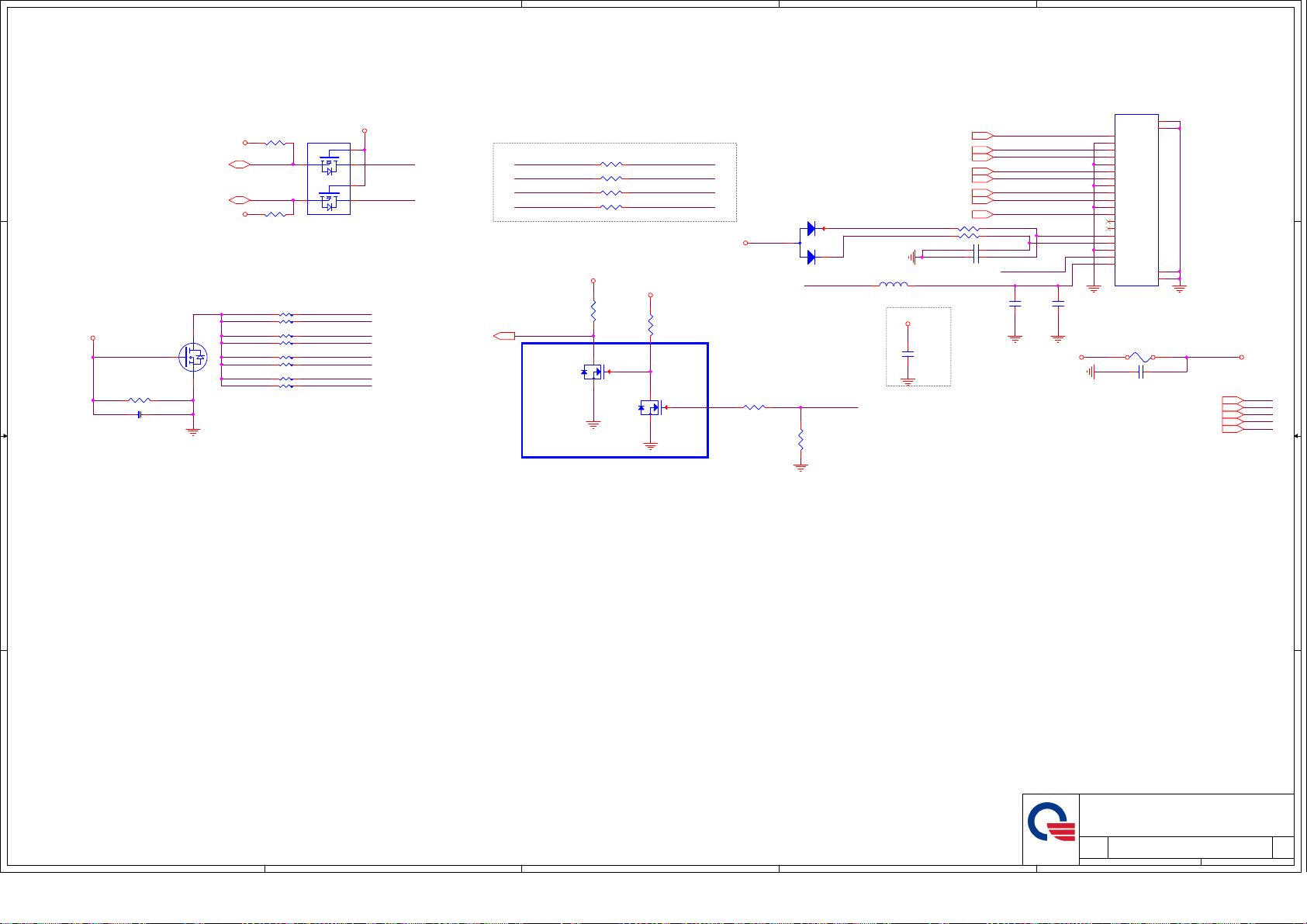The height and width of the screenshot is (924, 1307).
Task: Select the wavy fuse symbol
Action: (x=1140, y=357)
